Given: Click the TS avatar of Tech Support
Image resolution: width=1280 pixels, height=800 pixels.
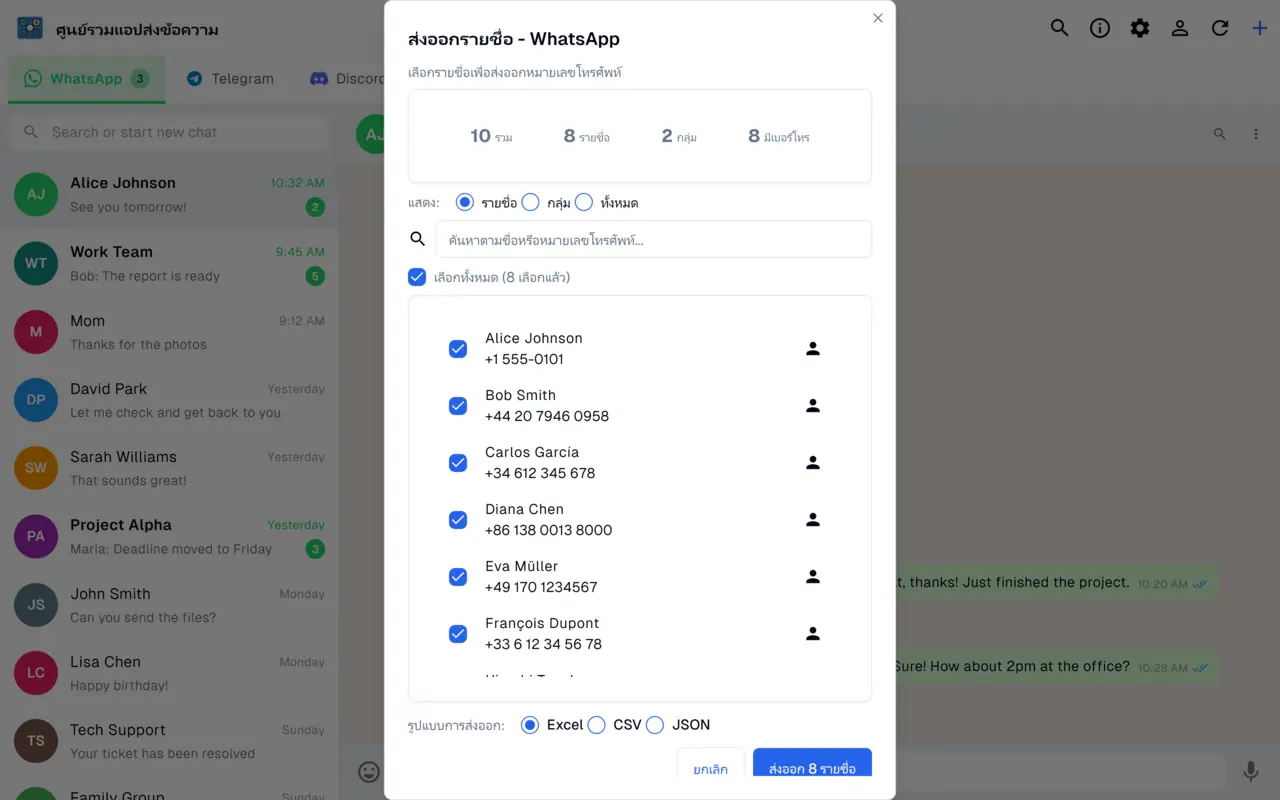Looking at the screenshot, I should tap(36, 741).
